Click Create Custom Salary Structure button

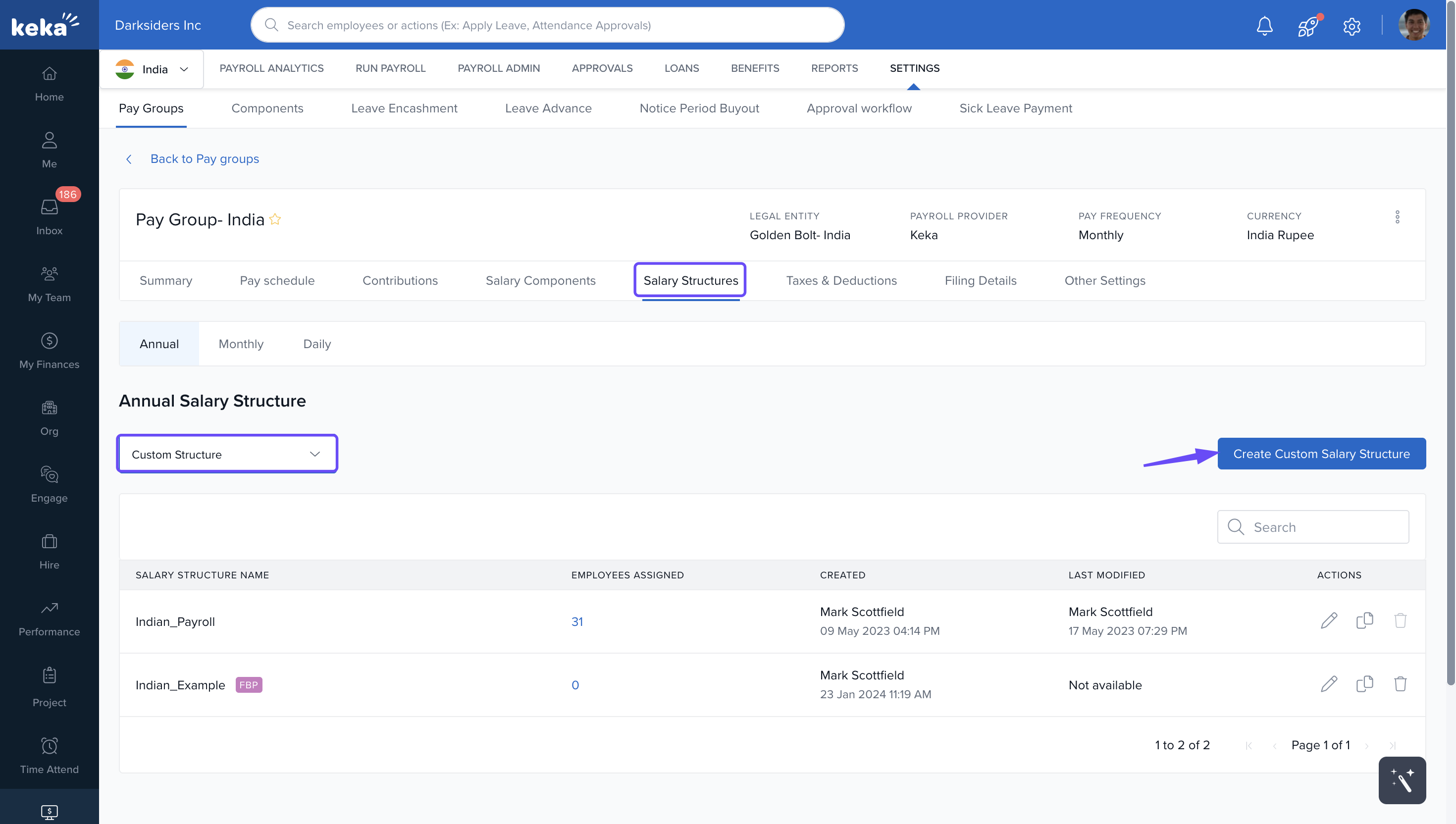(x=1321, y=453)
